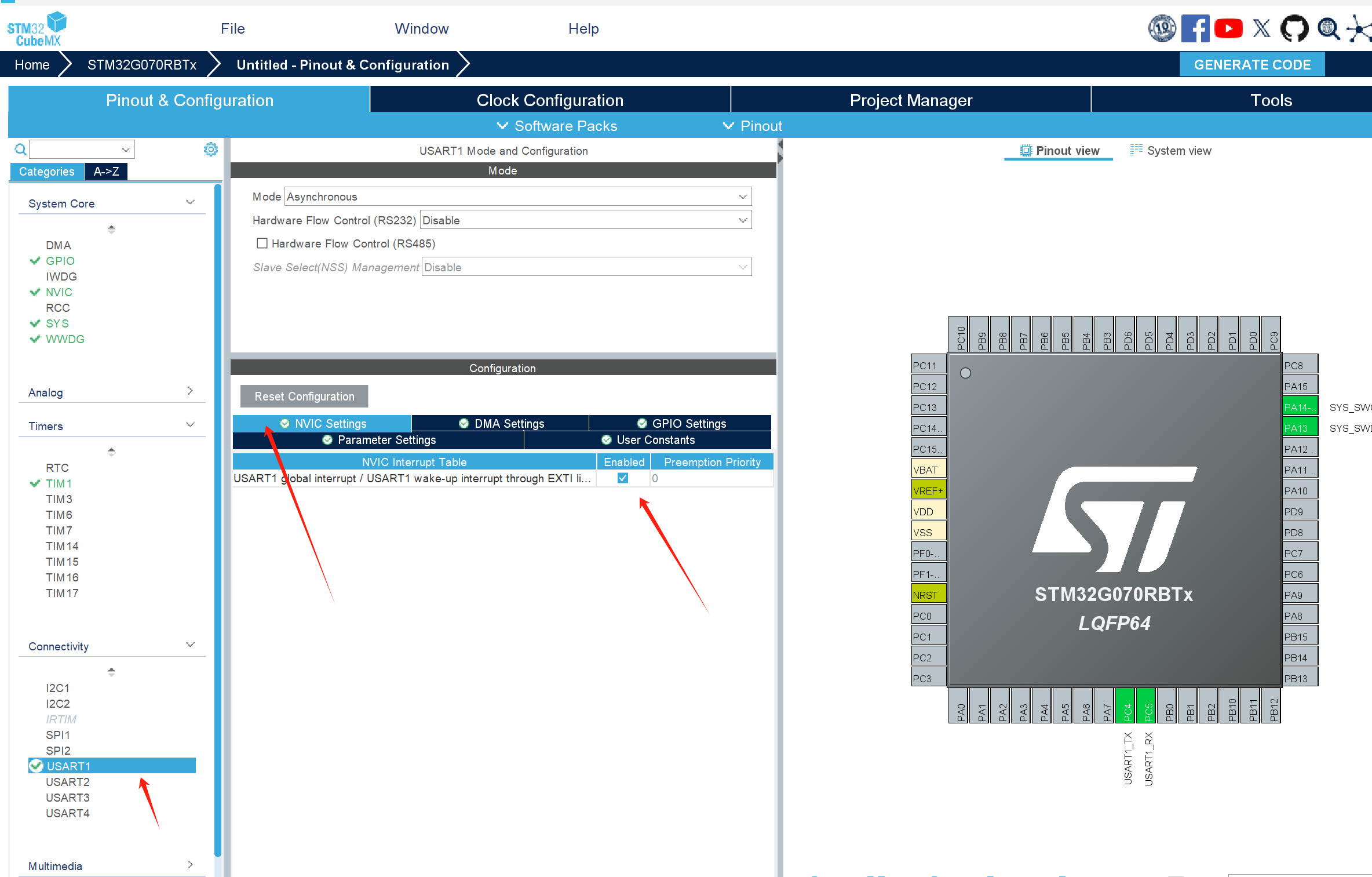
Task: Switch to Clock Configuration tab
Action: (550, 100)
